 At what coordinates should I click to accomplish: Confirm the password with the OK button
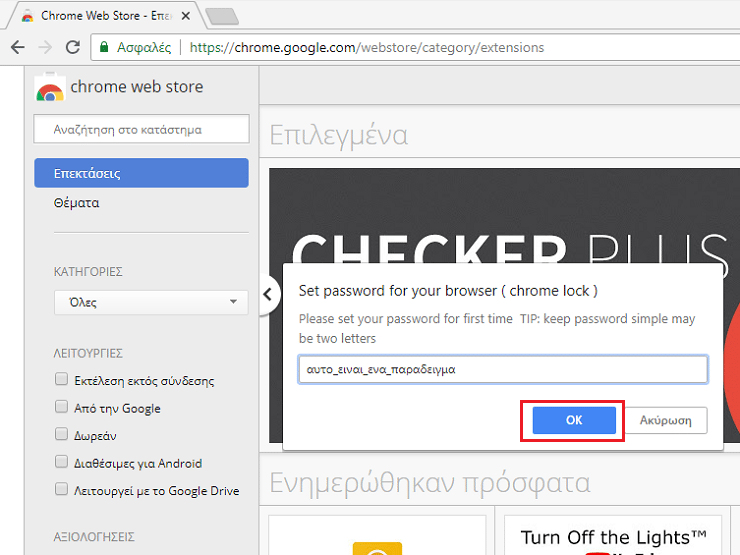point(574,420)
